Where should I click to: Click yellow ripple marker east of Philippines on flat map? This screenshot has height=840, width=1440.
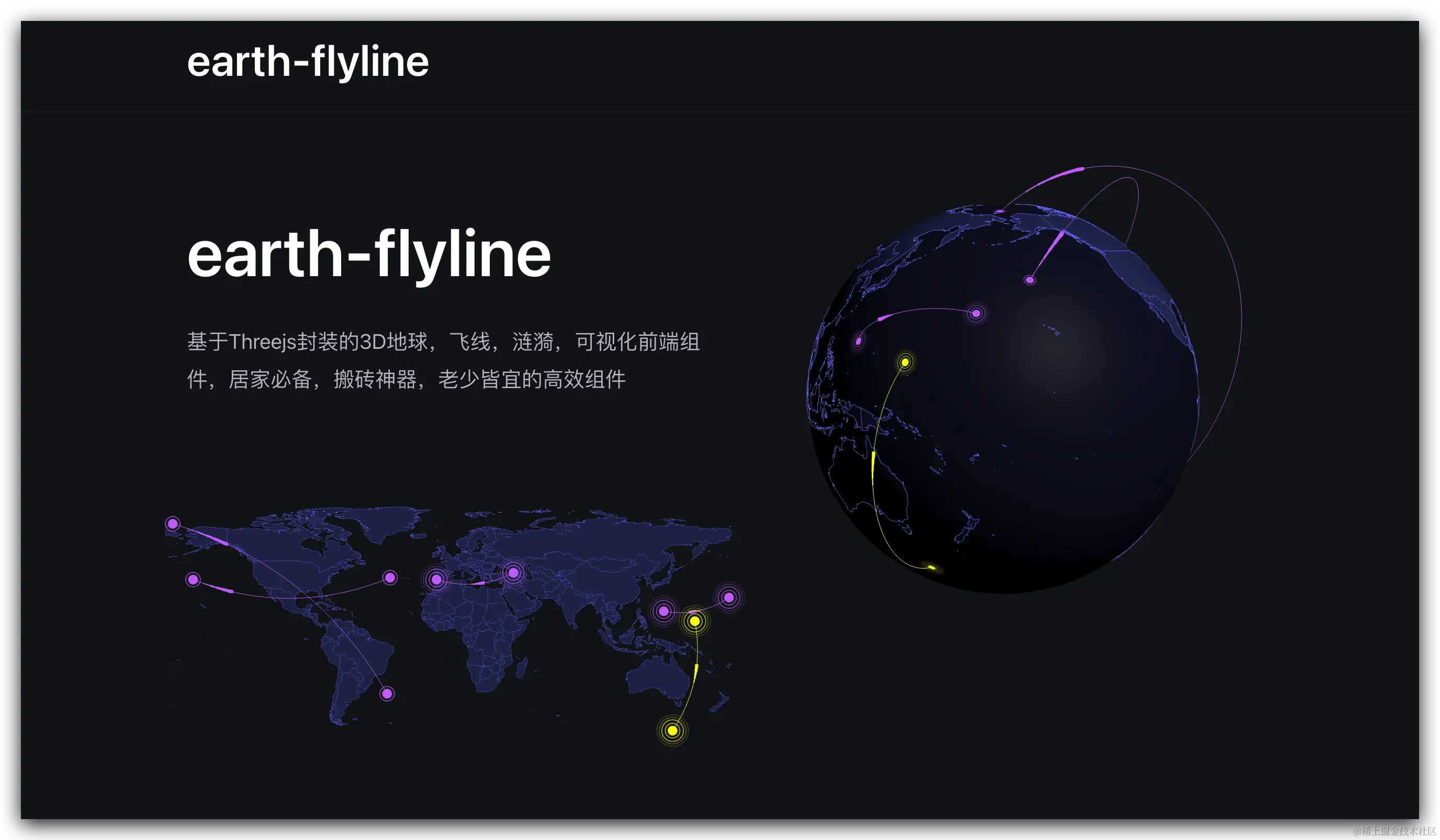coord(695,621)
